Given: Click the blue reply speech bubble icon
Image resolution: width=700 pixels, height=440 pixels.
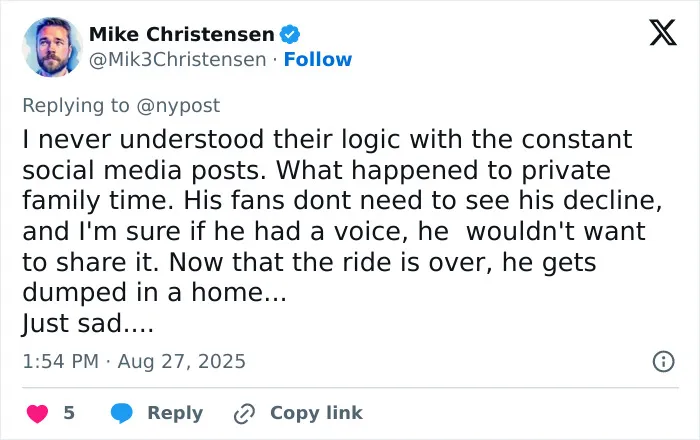Looking at the screenshot, I should tap(121, 413).
